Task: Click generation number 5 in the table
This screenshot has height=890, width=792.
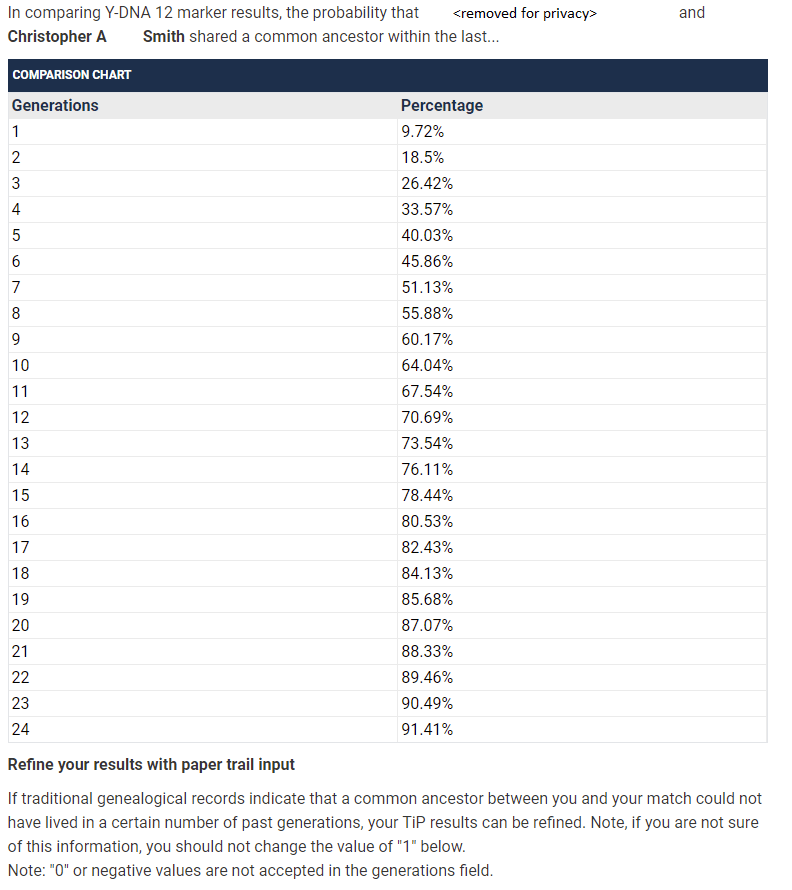Action: coord(16,235)
